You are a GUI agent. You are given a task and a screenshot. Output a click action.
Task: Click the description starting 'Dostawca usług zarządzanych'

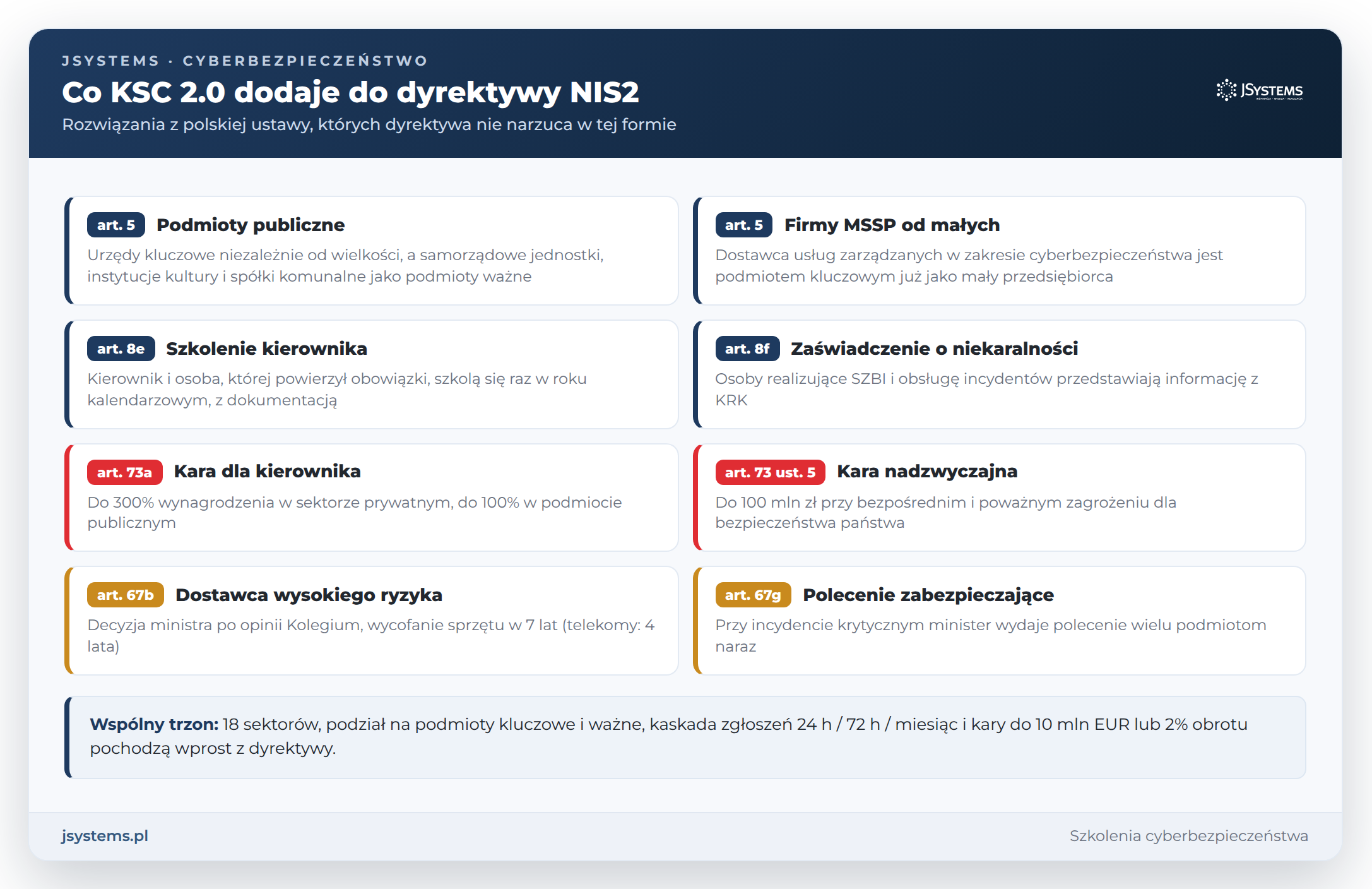(969, 266)
